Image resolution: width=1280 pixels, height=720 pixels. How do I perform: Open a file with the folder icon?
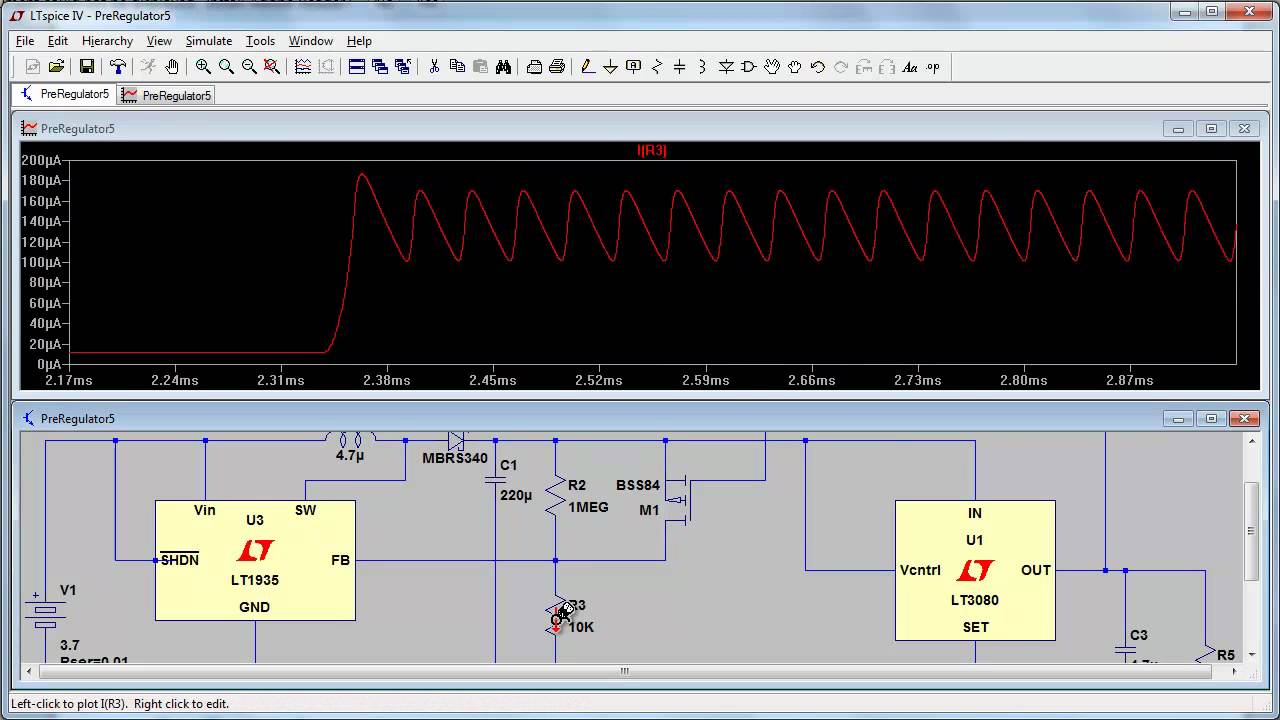pyautogui.click(x=56, y=67)
